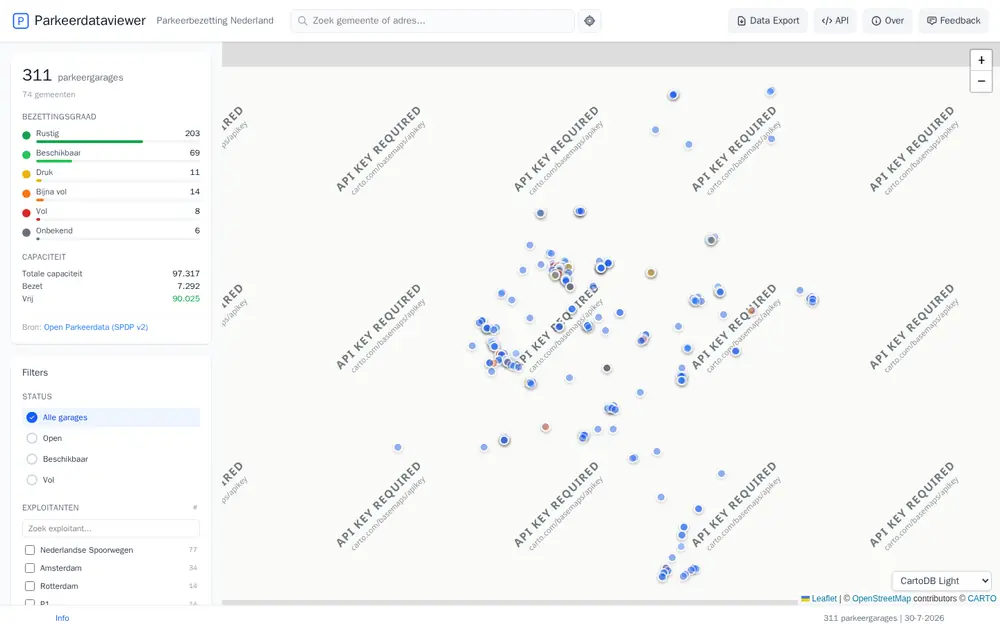Click the search magnifier icon
The width and height of the screenshot is (1000, 625).
tap(302, 21)
